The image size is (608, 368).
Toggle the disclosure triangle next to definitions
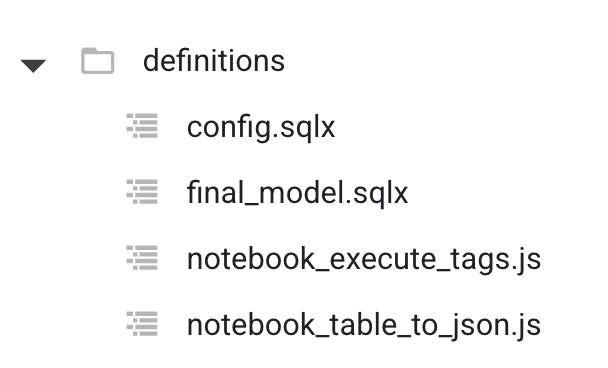[x=33, y=66]
